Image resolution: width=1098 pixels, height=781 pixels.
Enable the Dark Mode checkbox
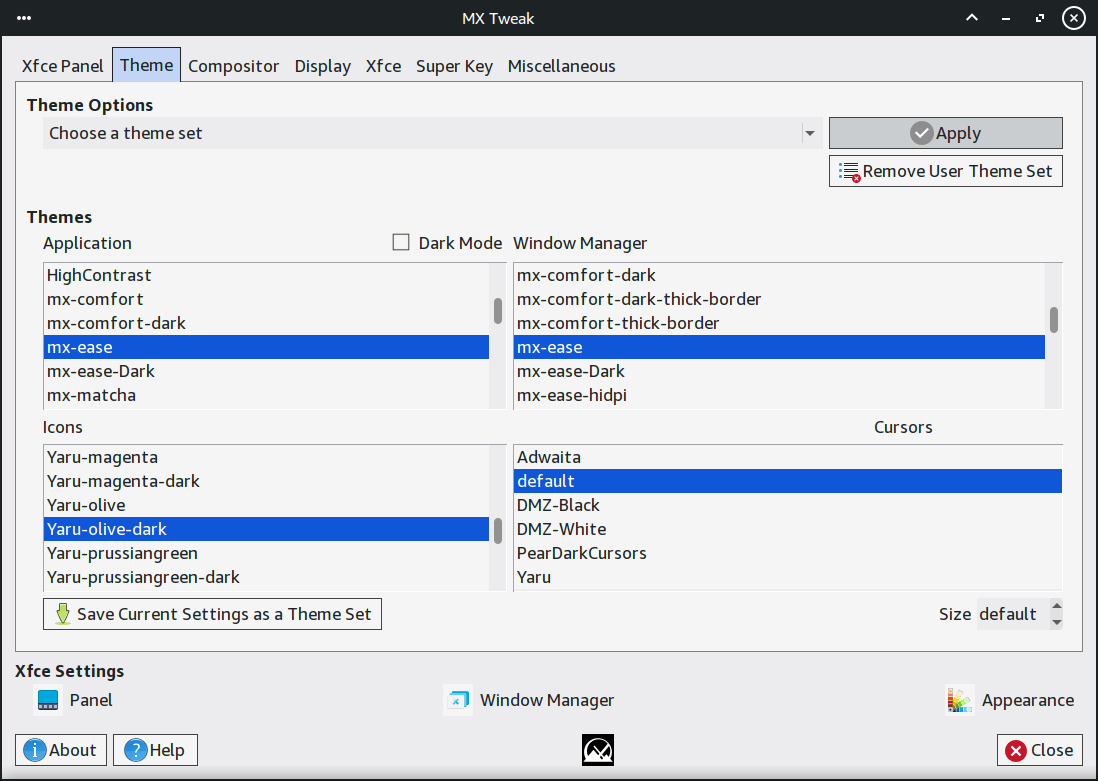point(401,242)
